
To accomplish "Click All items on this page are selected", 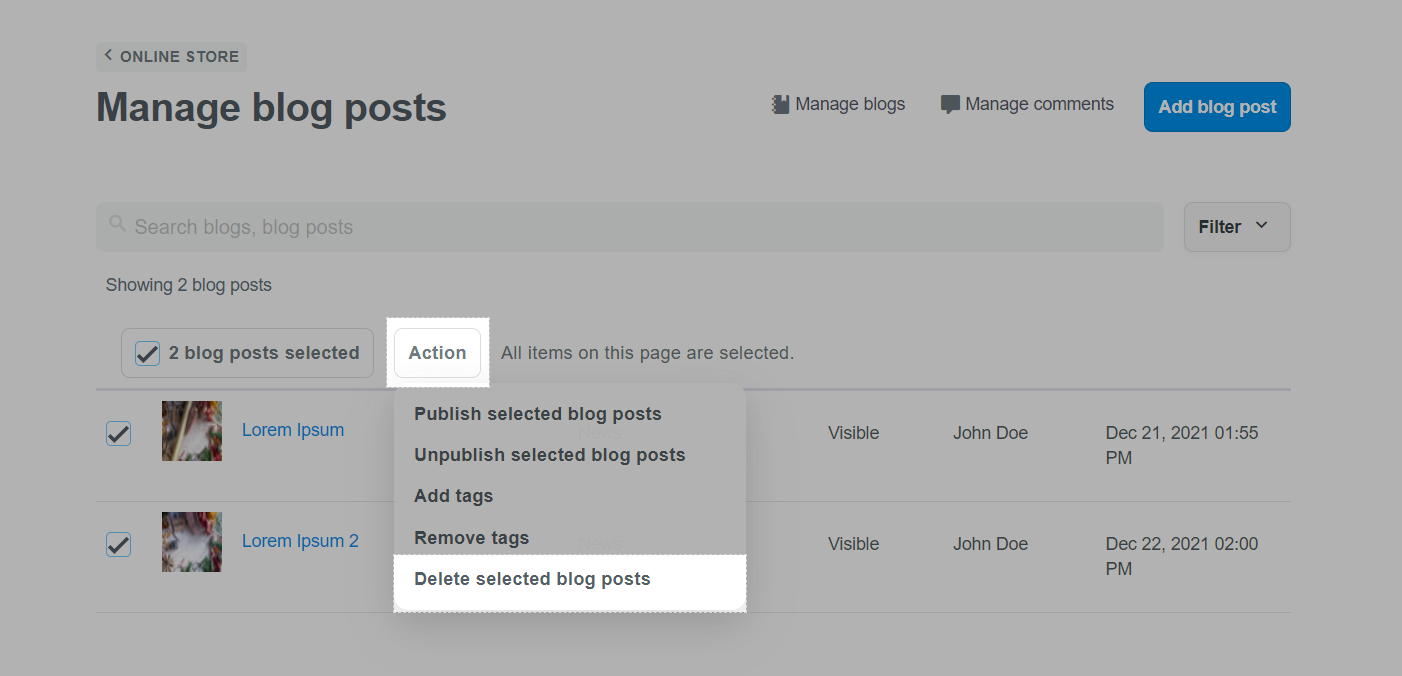I will click(x=647, y=353).
